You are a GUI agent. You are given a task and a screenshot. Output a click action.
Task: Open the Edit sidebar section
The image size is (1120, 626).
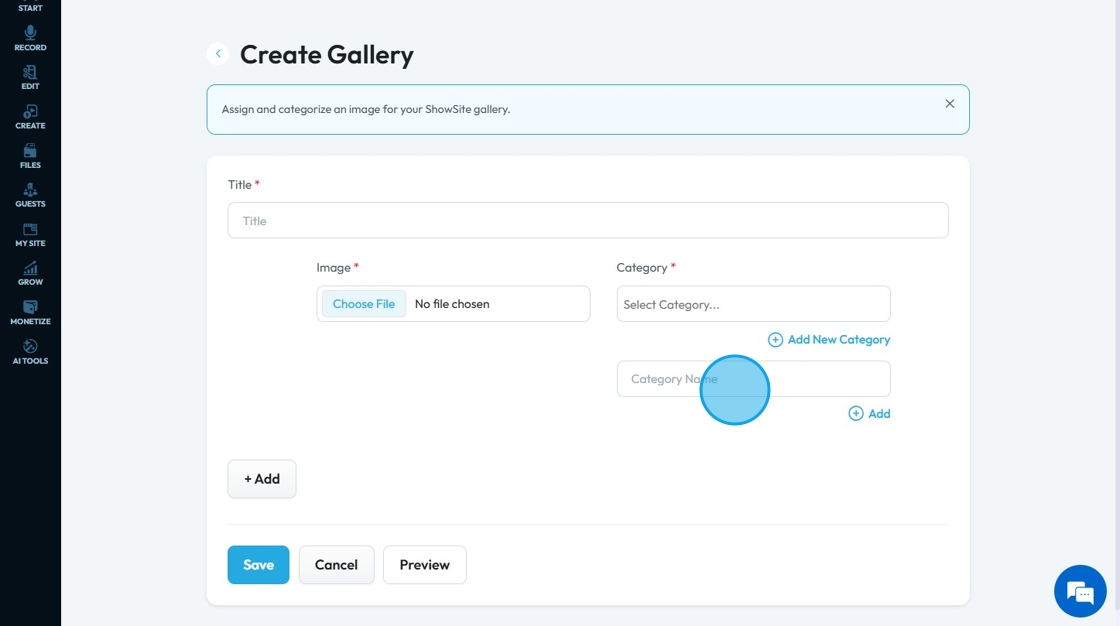pos(30,78)
